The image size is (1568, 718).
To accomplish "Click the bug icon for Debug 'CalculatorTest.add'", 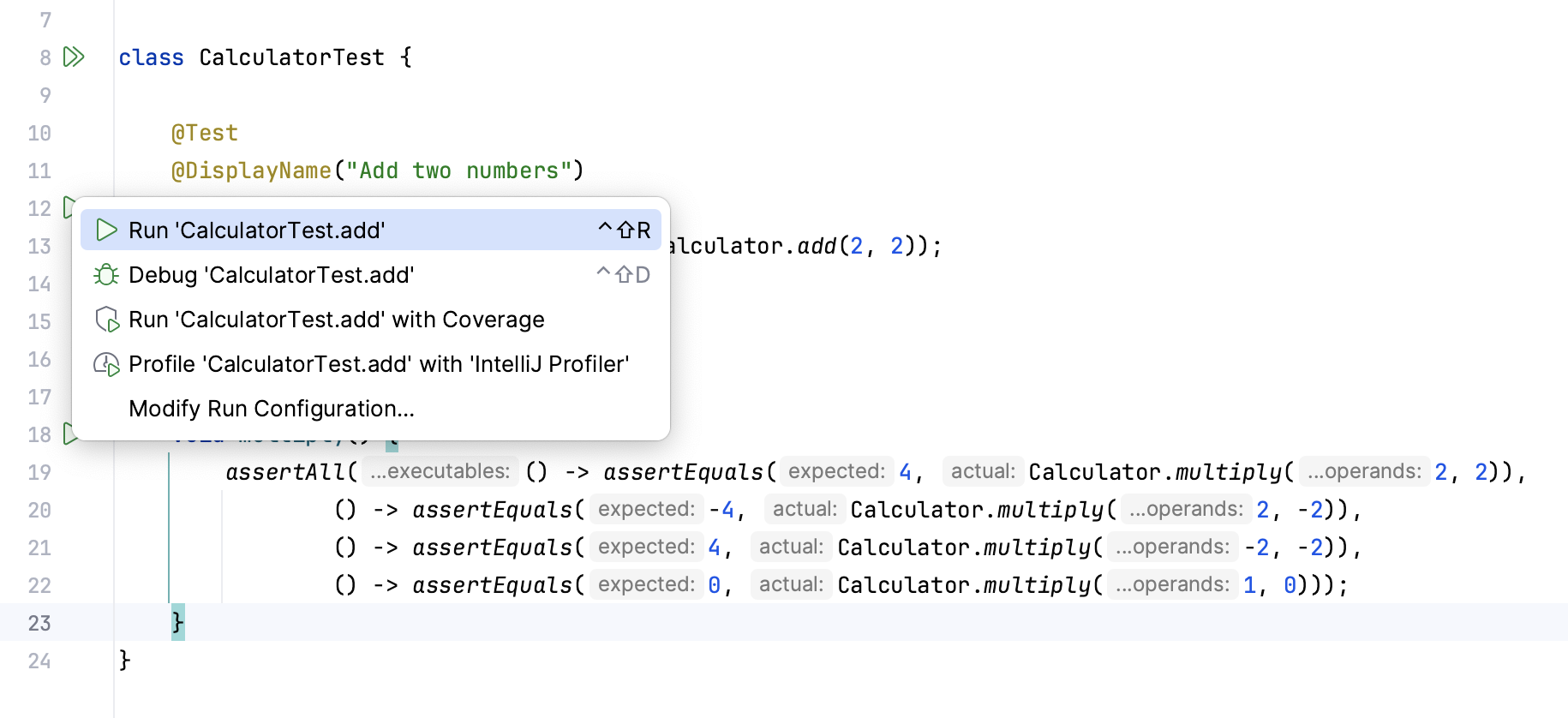I will (106, 275).
